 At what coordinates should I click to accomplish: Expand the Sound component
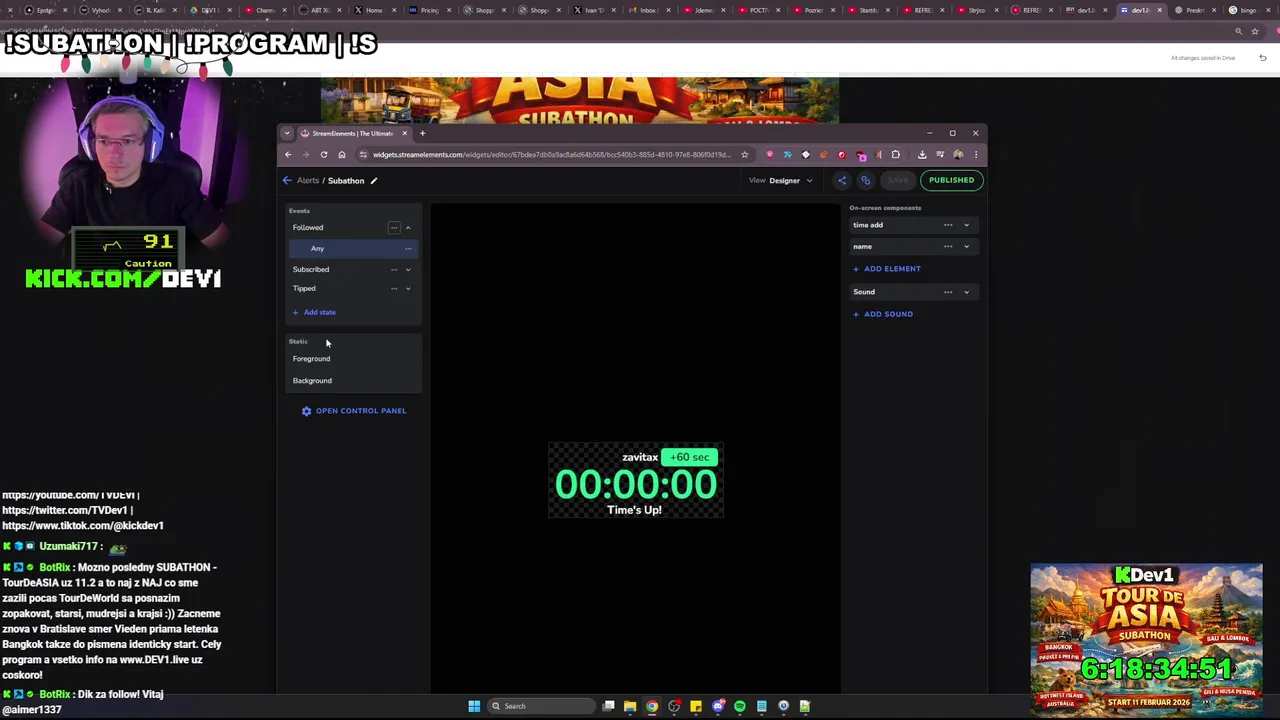click(966, 293)
